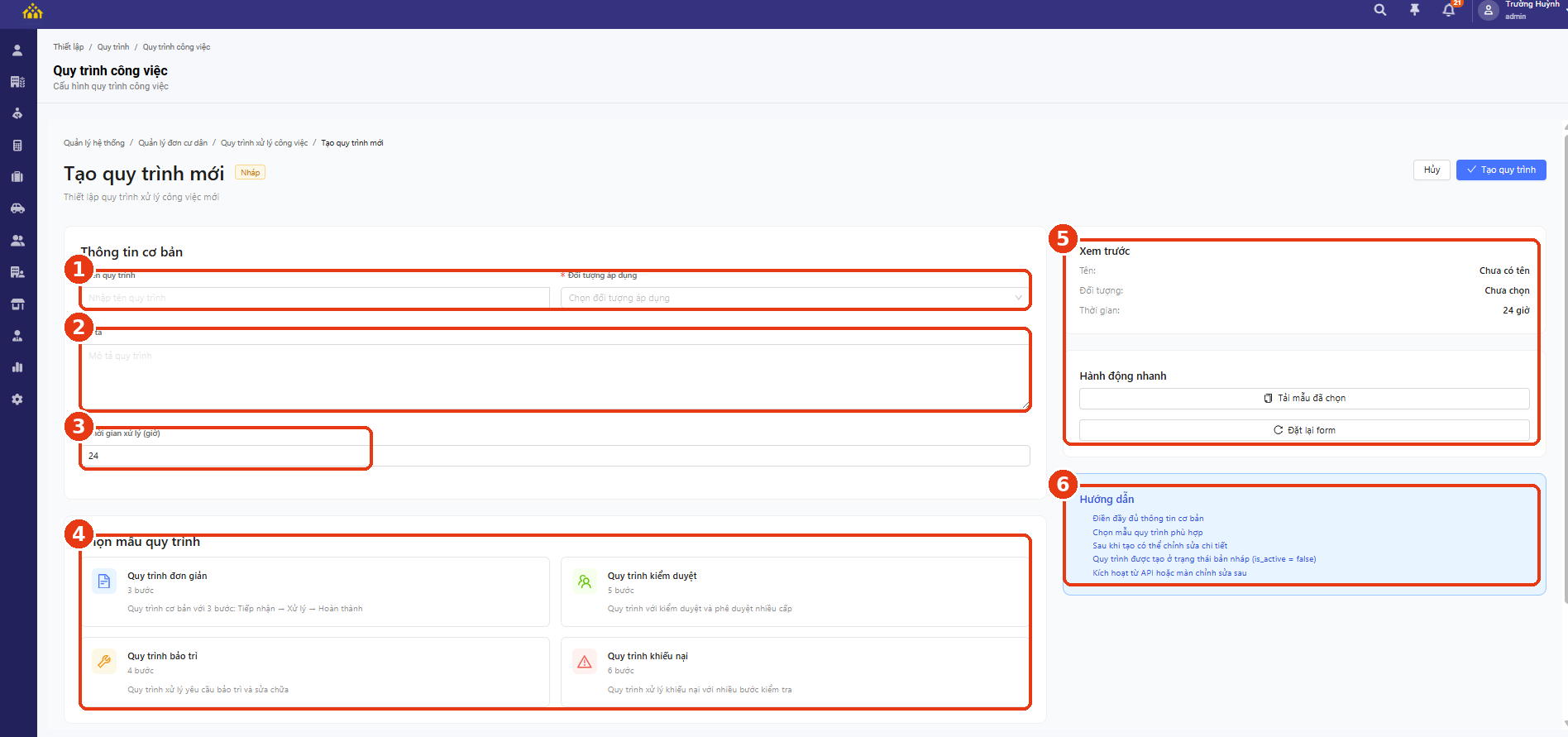Open the suitcase sidebar icon
Image resolution: width=1568 pixels, height=737 pixels.
click(x=17, y=177)
